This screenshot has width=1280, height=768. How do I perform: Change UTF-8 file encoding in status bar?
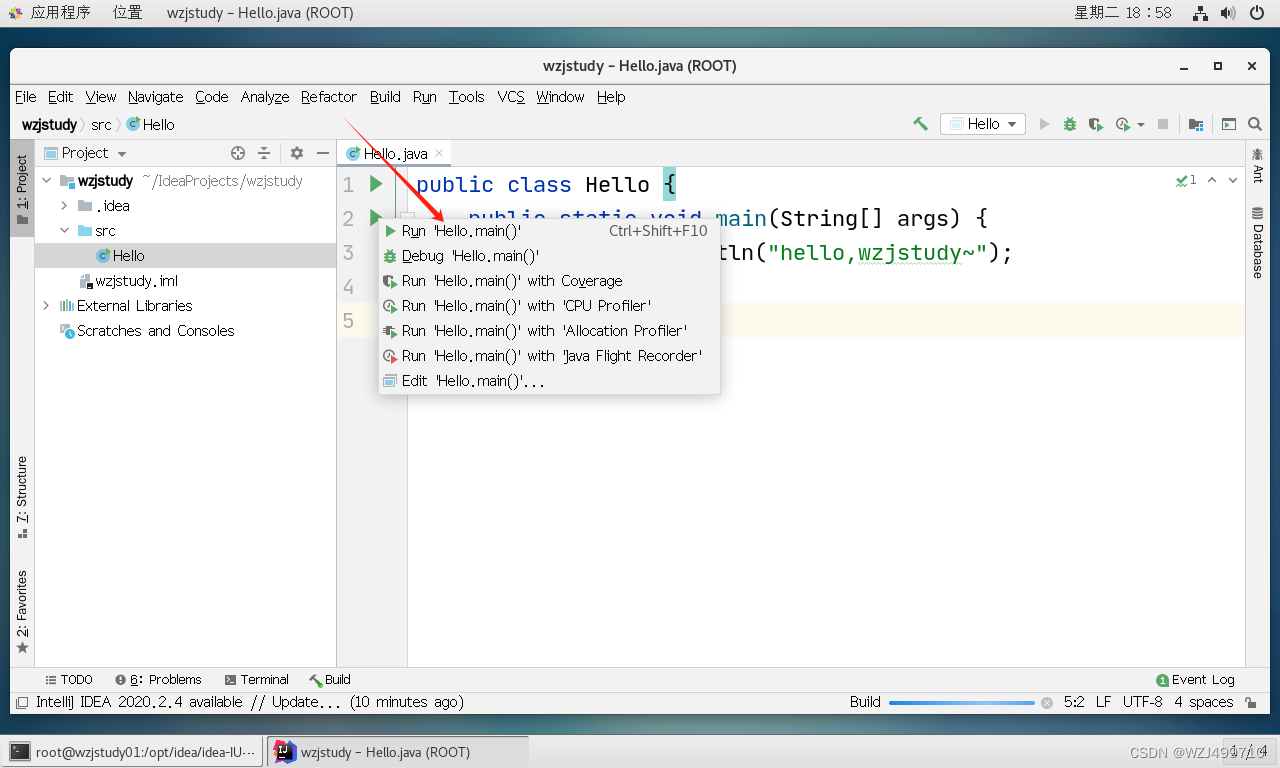click(1142, 702)
